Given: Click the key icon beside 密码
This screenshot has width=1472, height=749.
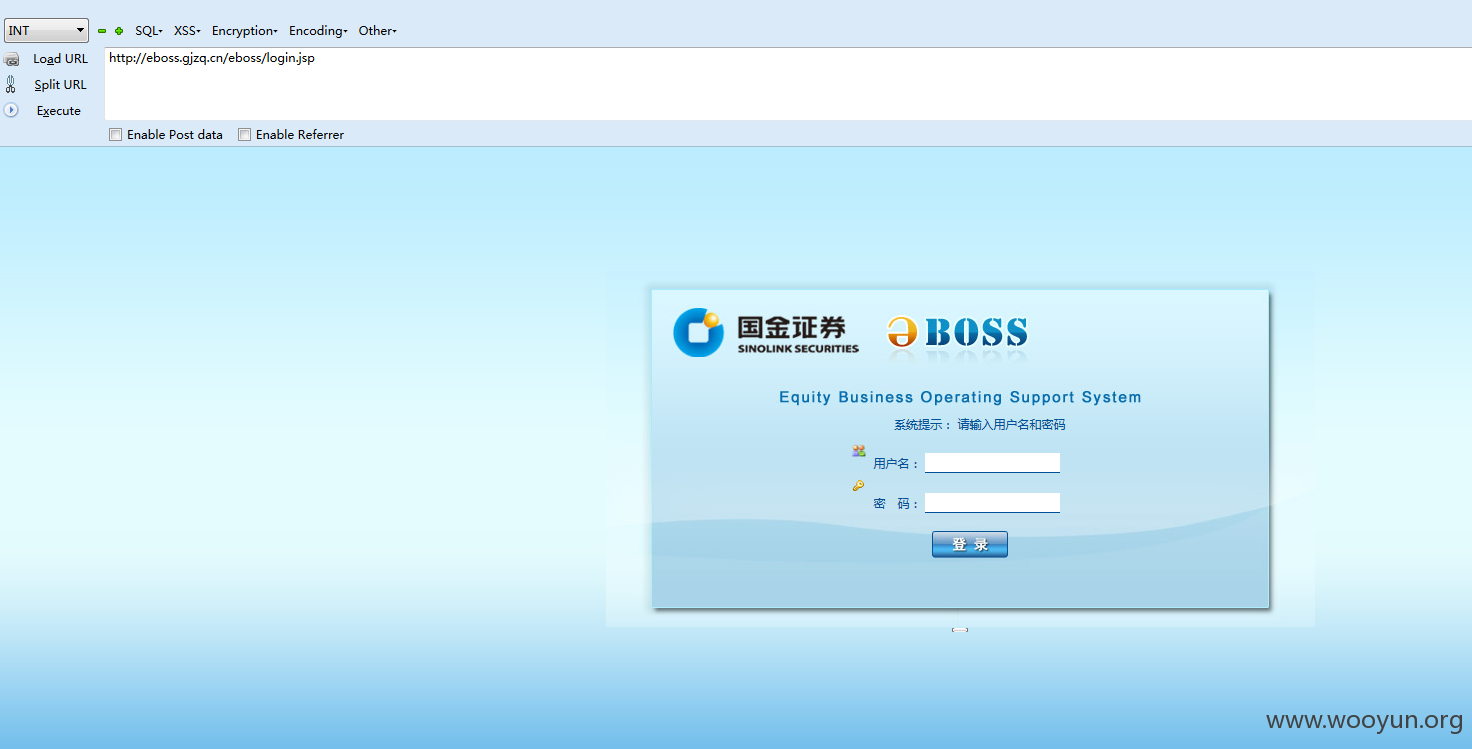Looking at the screenshot, I should pos(858,486).
